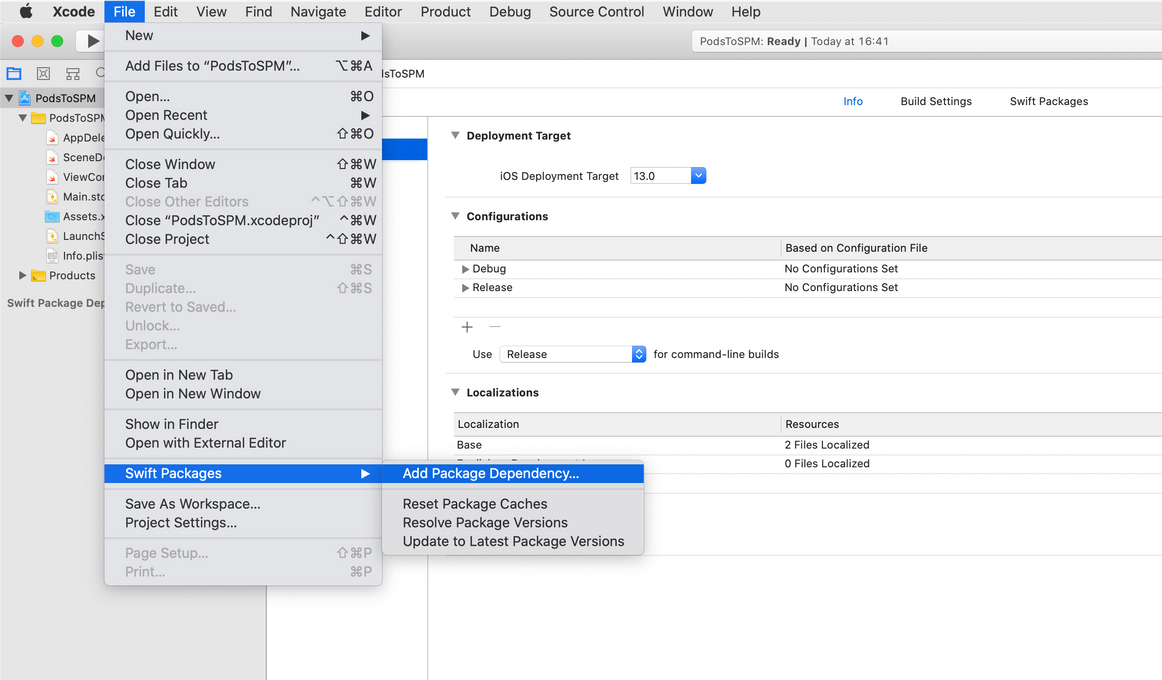The width and height of the screenshot is (1162, 680).
Task: Select Open in New Tab
Action: tap(243, 375)
